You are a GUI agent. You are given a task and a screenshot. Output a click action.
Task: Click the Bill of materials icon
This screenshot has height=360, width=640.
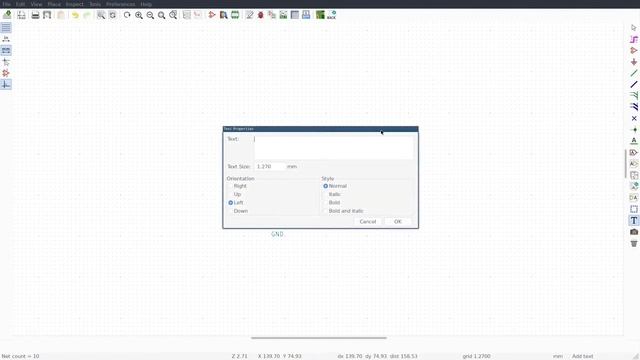[x=306, y=15]
